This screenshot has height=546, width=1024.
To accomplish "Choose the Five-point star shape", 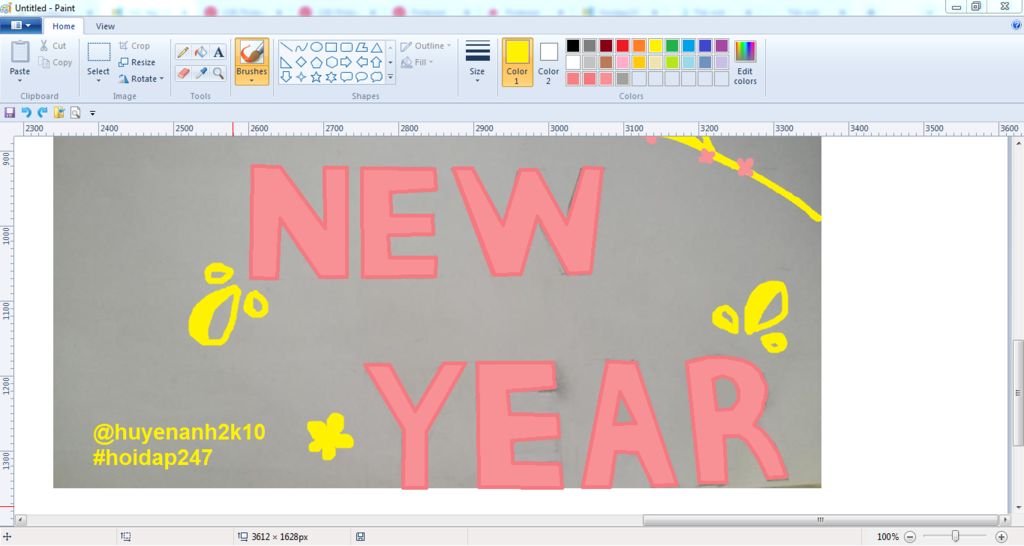I will [316, 77].
